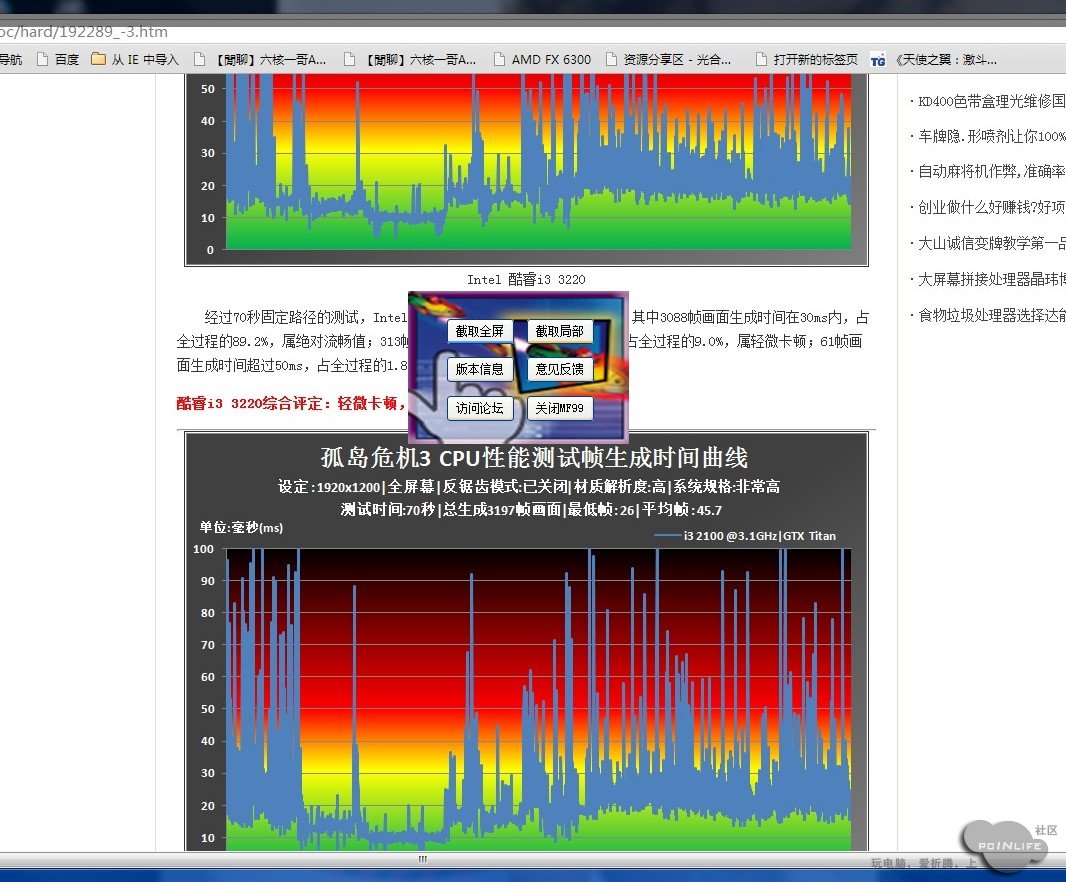This screenshot has height=882, width=1066.
Task: Click the 单位:毫秒(ms) axis unit label
Action: pos(241,528)
